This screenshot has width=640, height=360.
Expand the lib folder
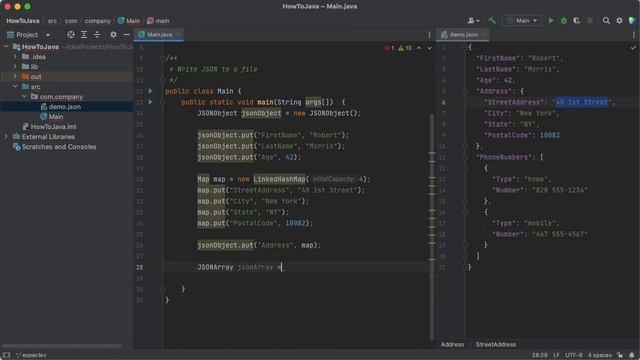[15, 67]
